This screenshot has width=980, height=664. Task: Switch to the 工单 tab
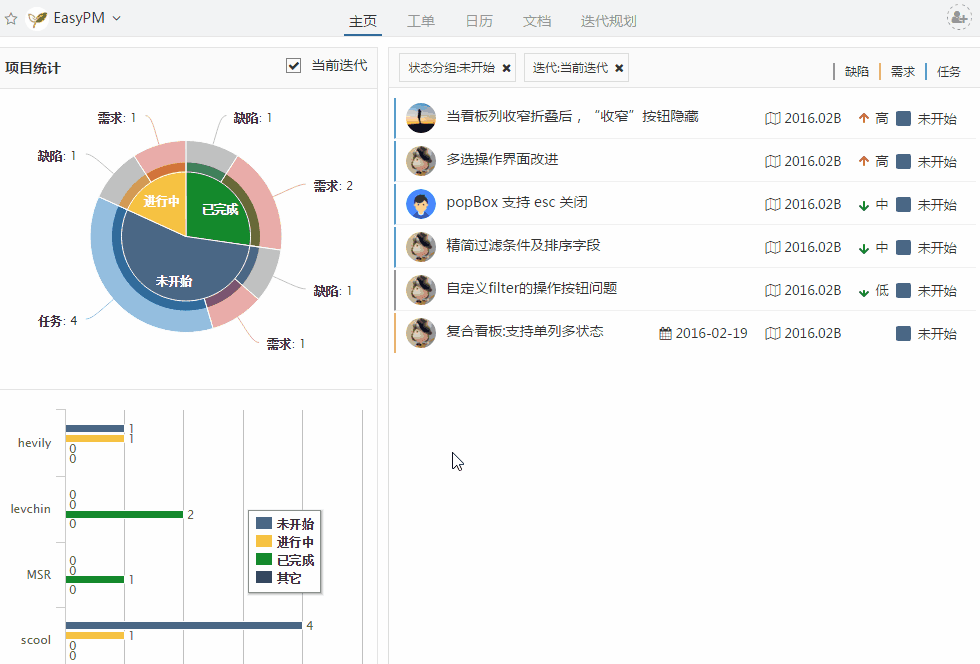[x=421, y=21]
